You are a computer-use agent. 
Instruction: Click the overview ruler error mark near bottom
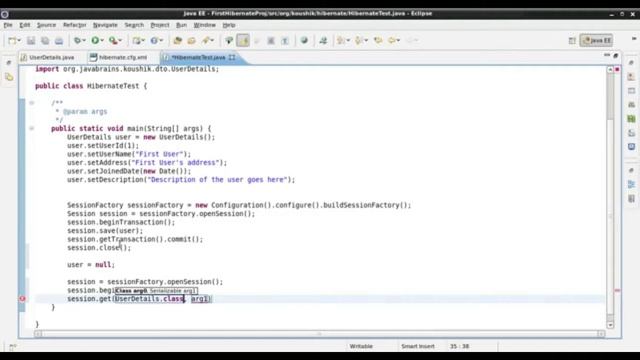pos(617,291)
